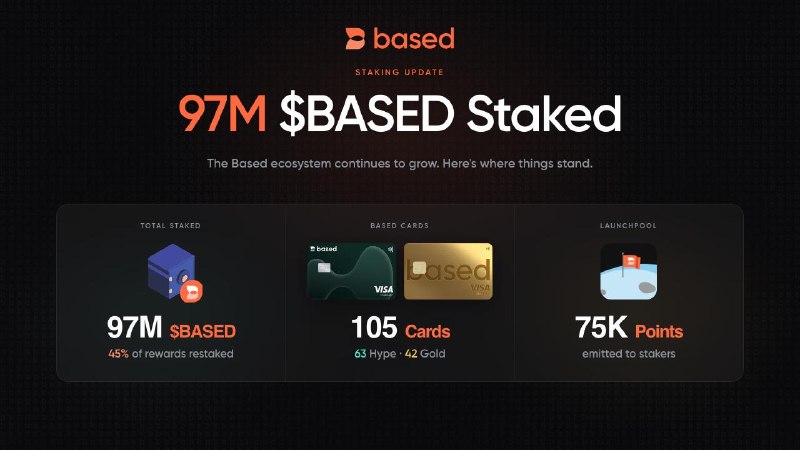
Task: Click the 105 Cards statistic
Action: [401, 328]
